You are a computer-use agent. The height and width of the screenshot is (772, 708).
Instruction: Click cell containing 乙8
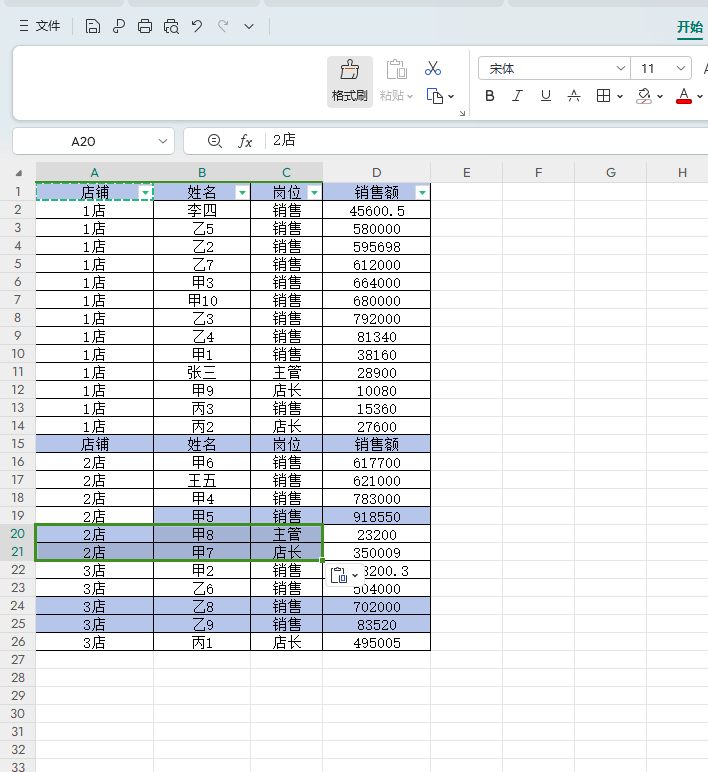click(x=202, y=606)
